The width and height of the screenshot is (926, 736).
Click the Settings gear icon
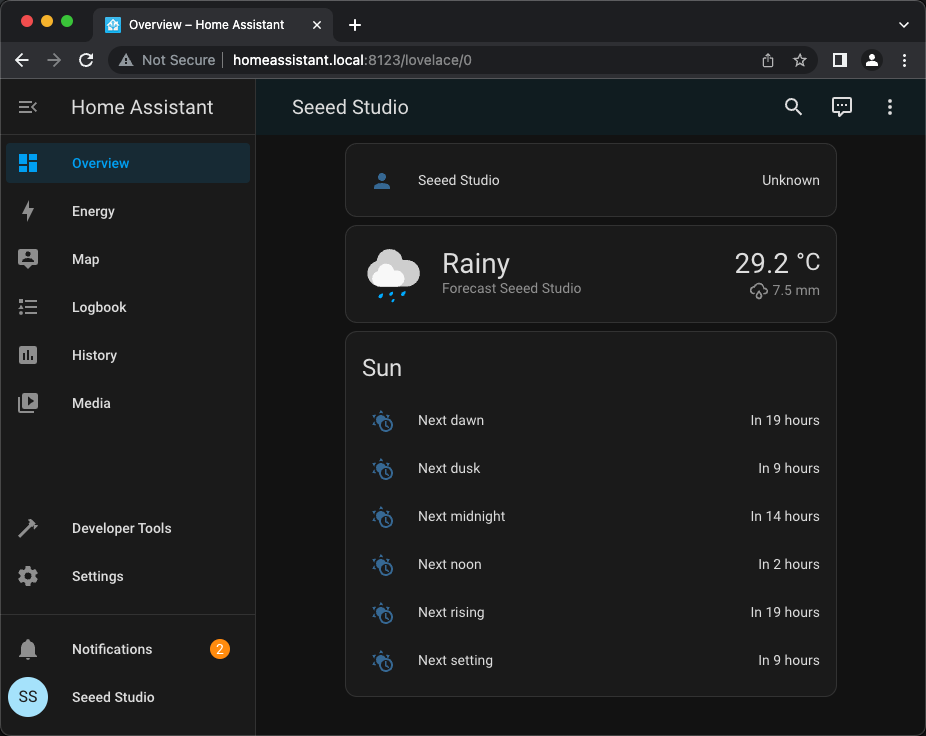(x=28, y=576)
